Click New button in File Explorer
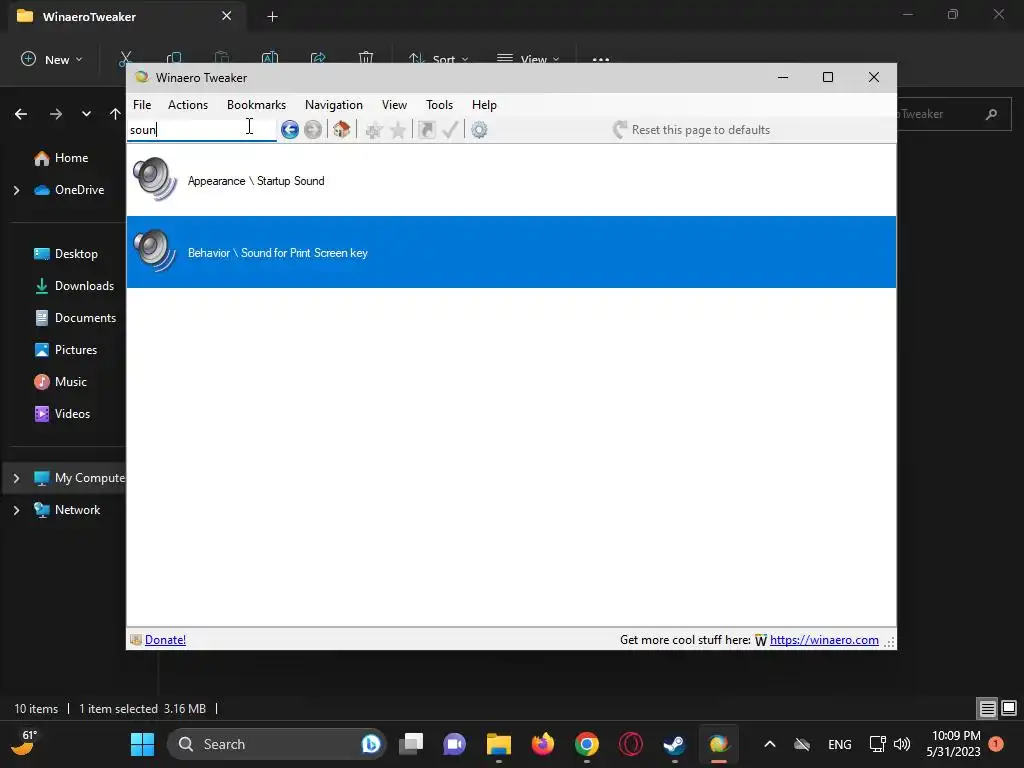 52,59
